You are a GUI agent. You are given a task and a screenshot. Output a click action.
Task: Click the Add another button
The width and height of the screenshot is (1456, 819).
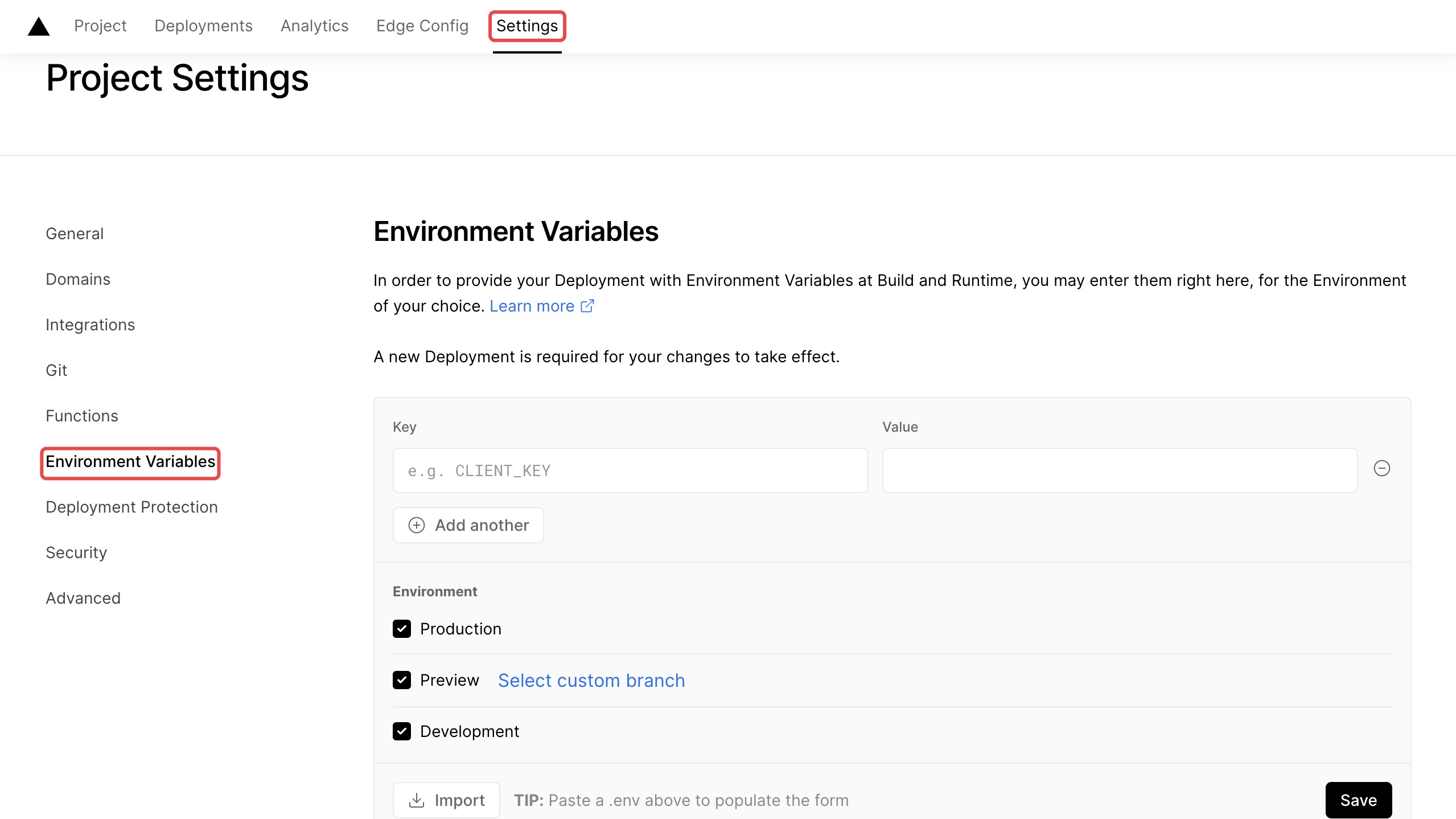coord(468,525)
